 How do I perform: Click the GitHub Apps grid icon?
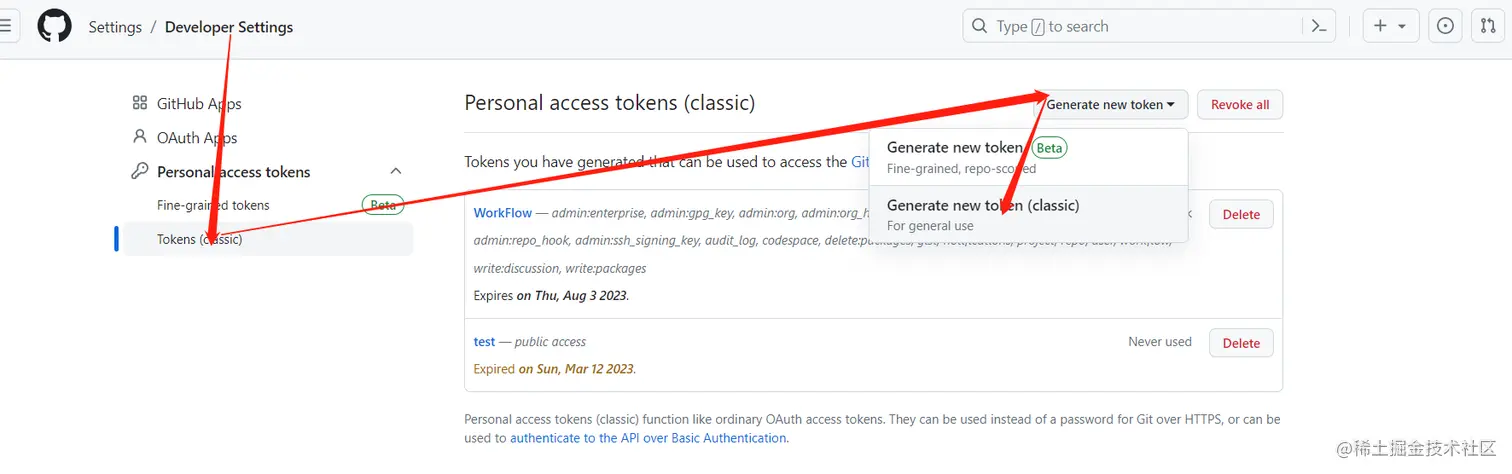pyautogui.click(x=140, y=103)
